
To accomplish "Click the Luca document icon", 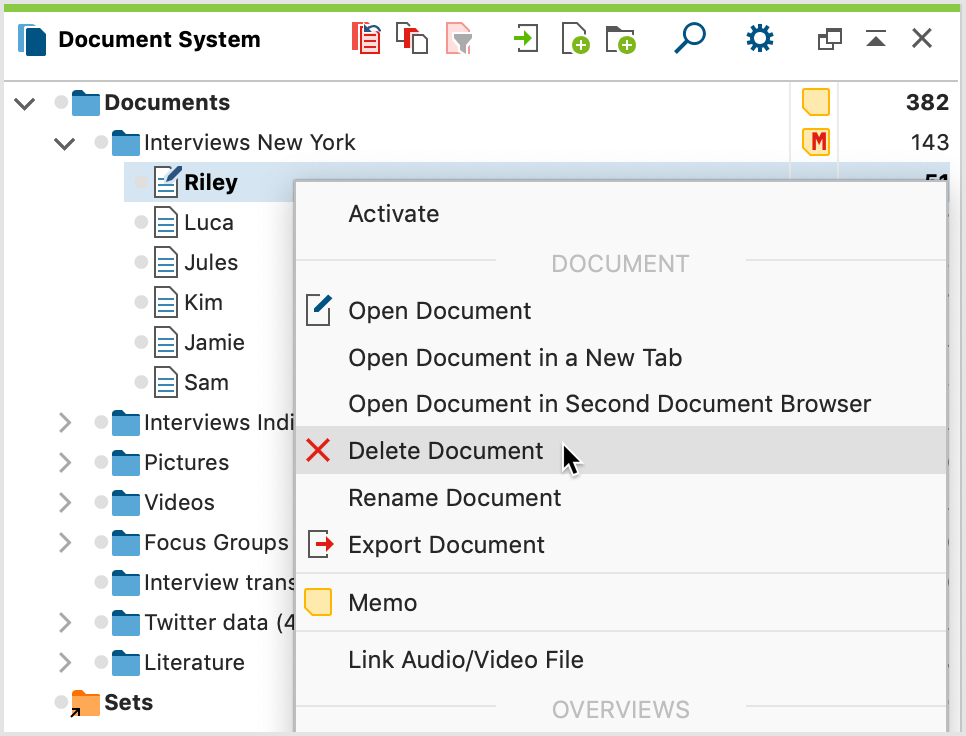I will (x=165, y=222).
